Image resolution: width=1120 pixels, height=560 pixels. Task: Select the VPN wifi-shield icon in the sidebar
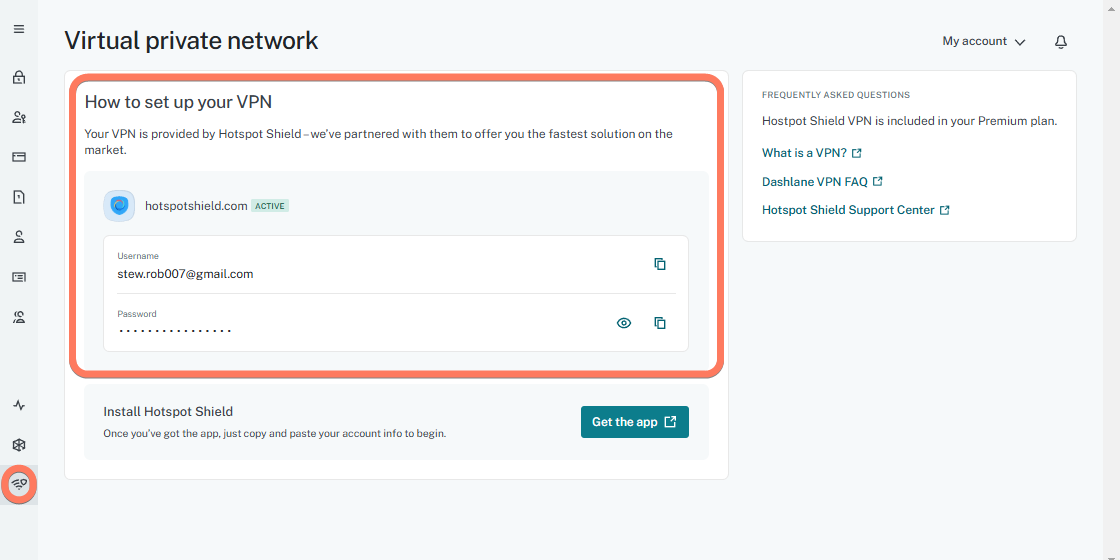[19, 485]
